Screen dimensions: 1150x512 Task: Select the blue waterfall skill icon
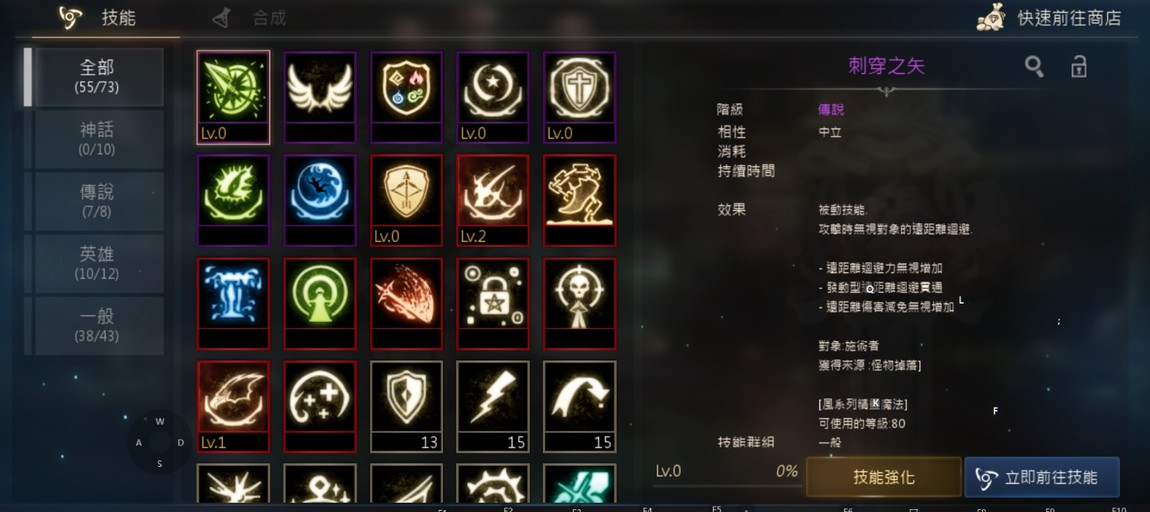click(233, 303)
